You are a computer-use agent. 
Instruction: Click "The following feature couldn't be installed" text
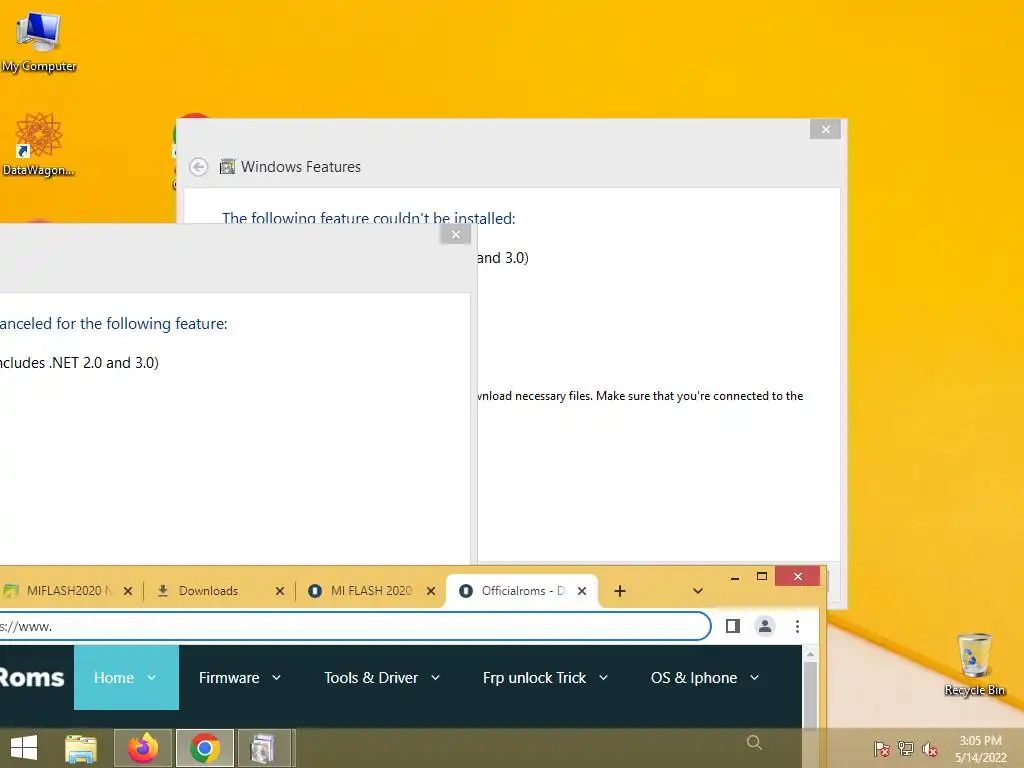click(368, 217)
